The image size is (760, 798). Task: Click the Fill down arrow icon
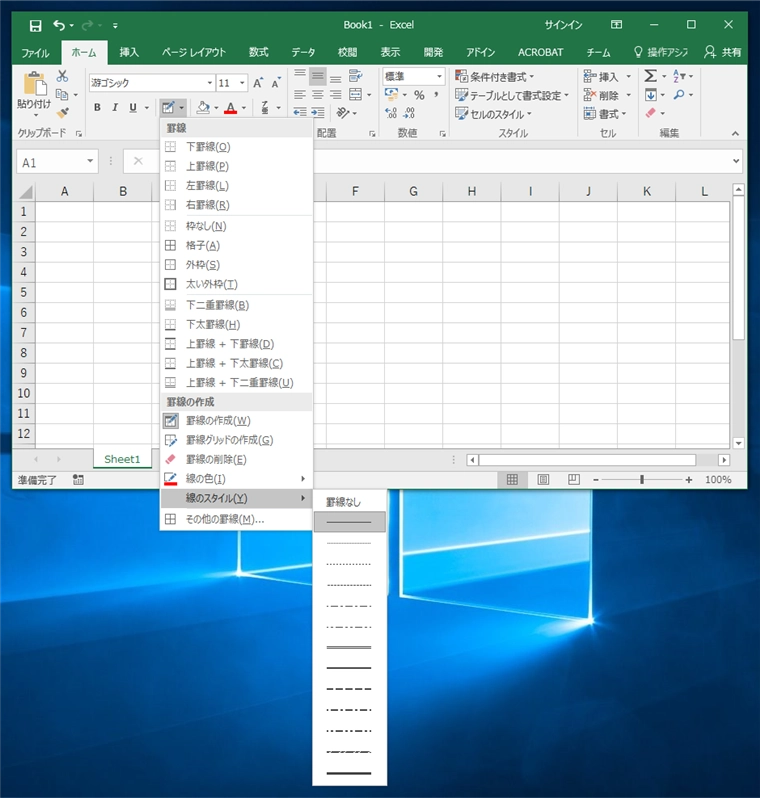(651, 95)
